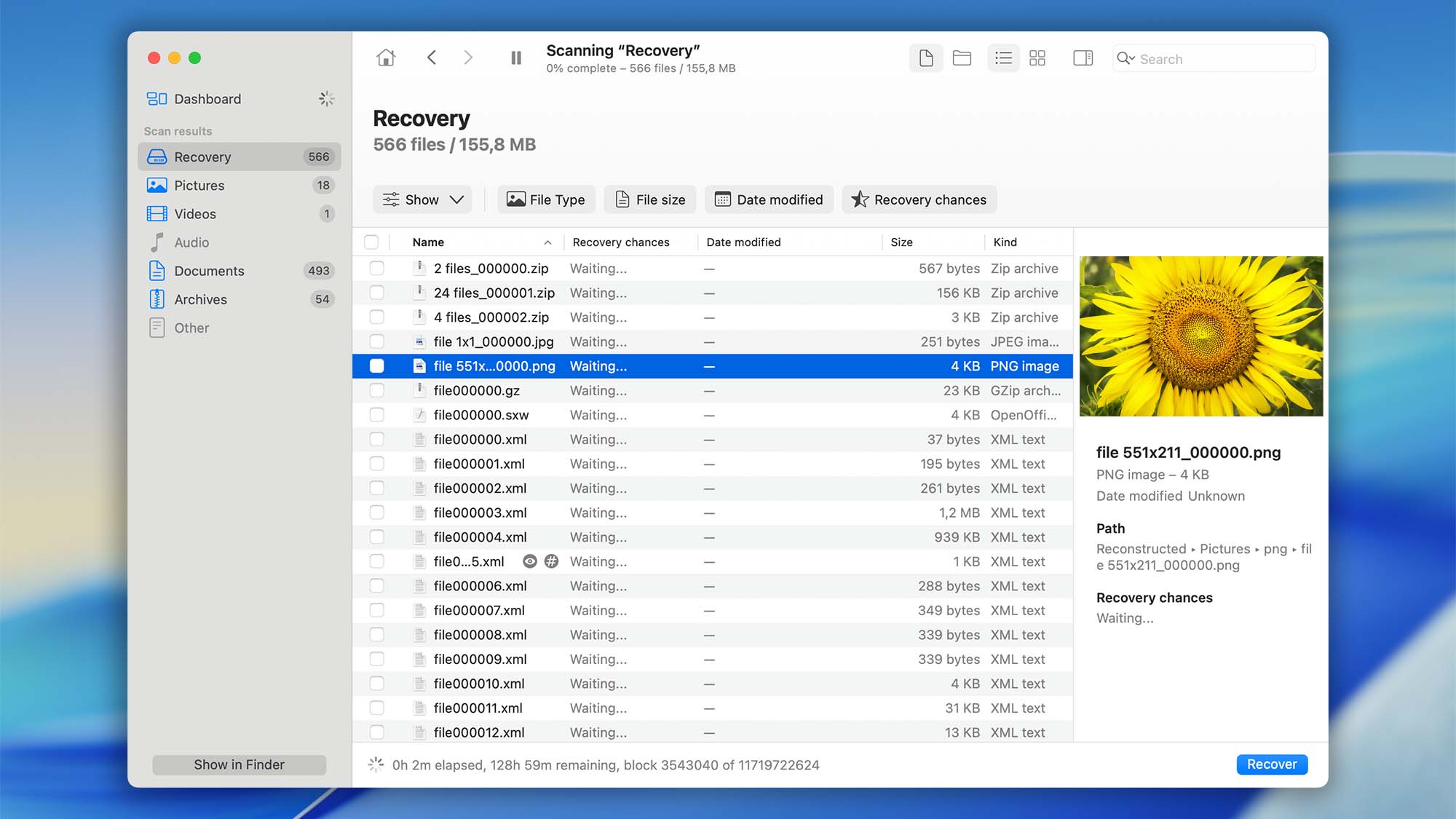Click hash icon next to file0...5.xml
The height and width of the screenshot is (819, 1456).
(x=552, y=561)
